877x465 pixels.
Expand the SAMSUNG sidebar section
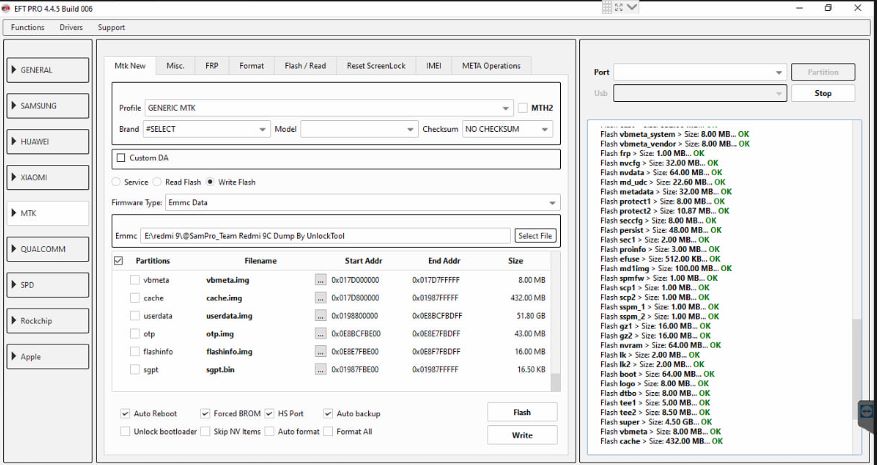48,106
